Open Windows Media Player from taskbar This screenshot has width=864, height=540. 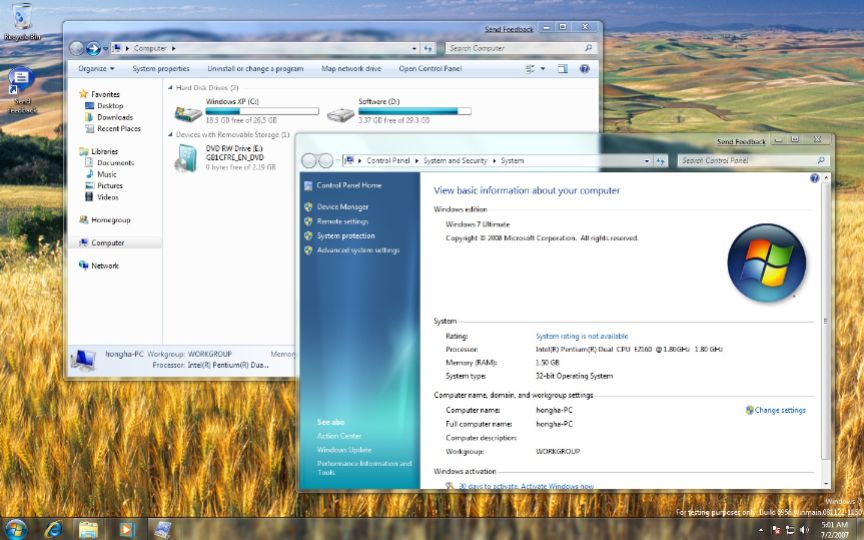[x=126, y=530]
